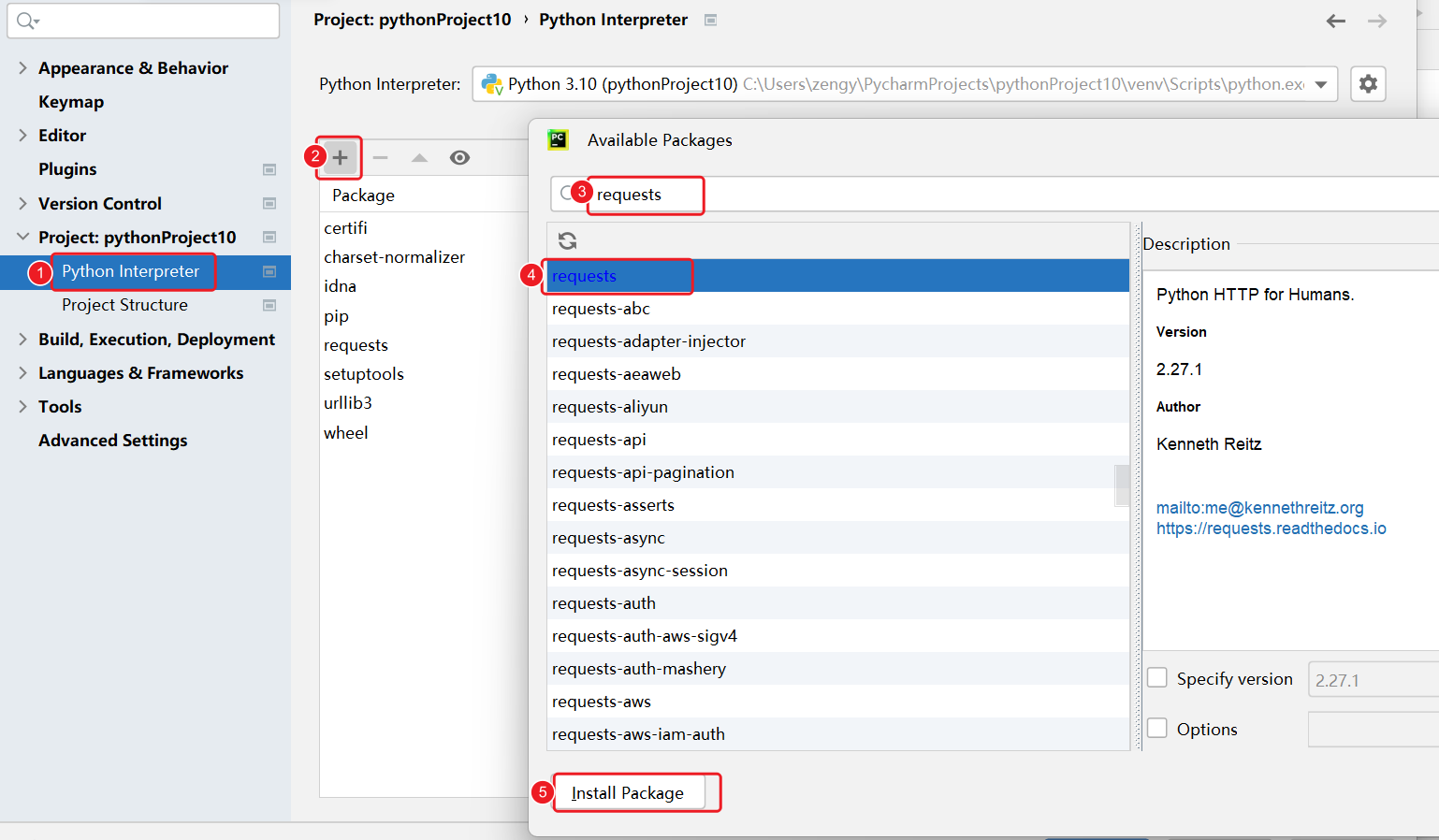Expand the Tools section
This screenshot has height=840, width=1439.
click(x=22, y=406)
